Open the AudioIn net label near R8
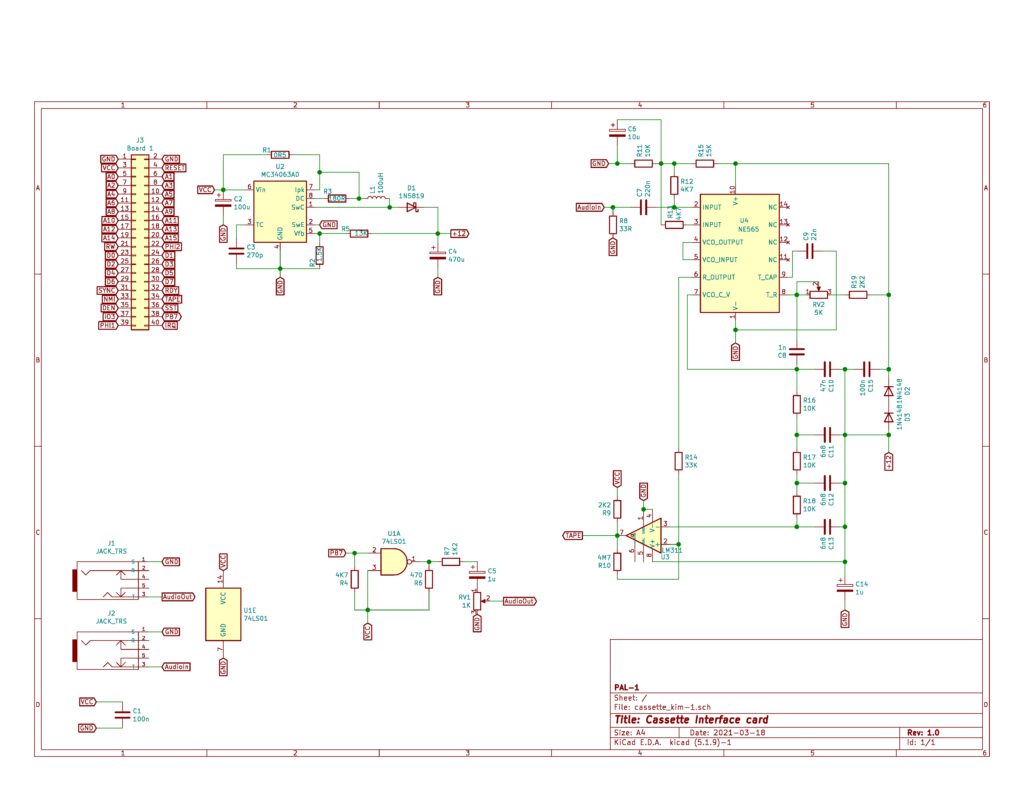This screenshot has height=791, width=1024. (x=590, y=205)
